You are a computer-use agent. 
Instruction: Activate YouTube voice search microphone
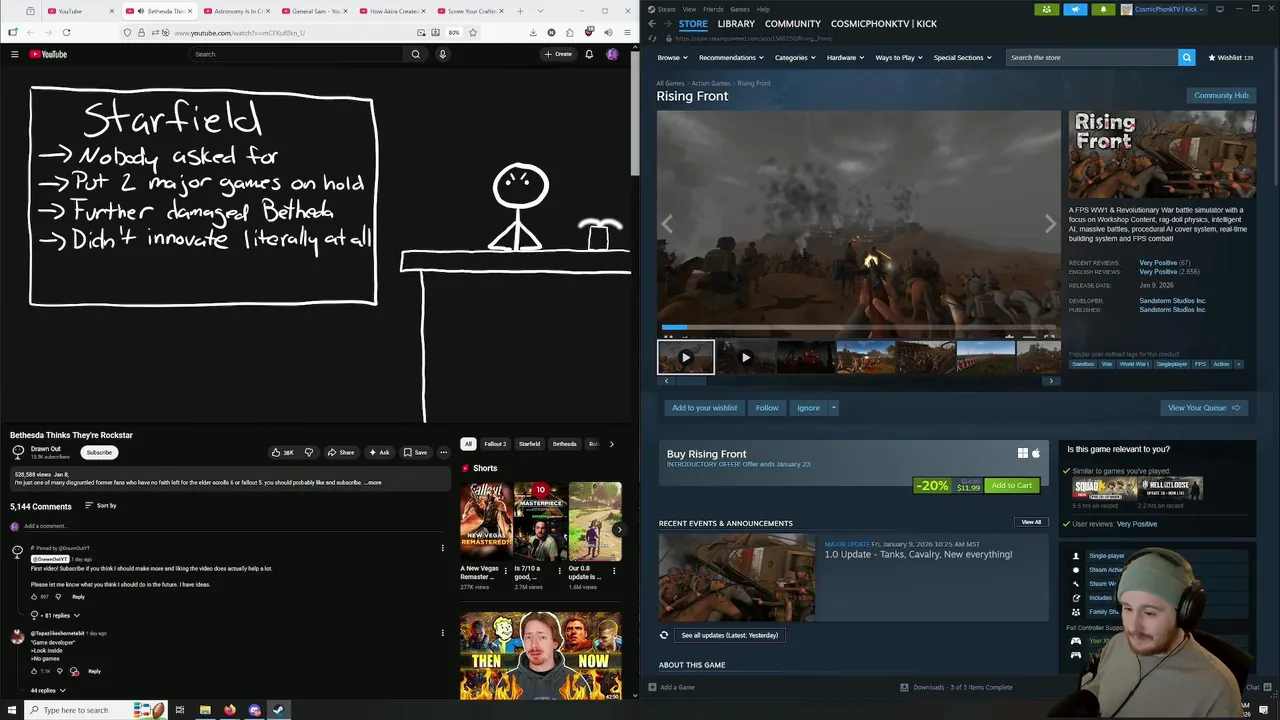[x=442, y=54]
